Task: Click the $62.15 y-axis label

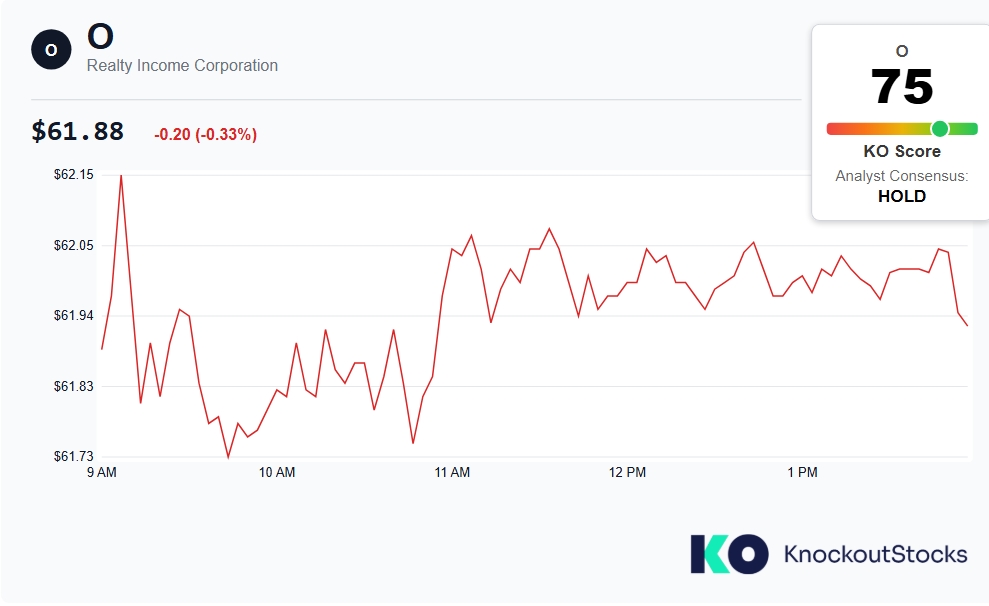Action: pyautogui.click(x=74, y=175)
